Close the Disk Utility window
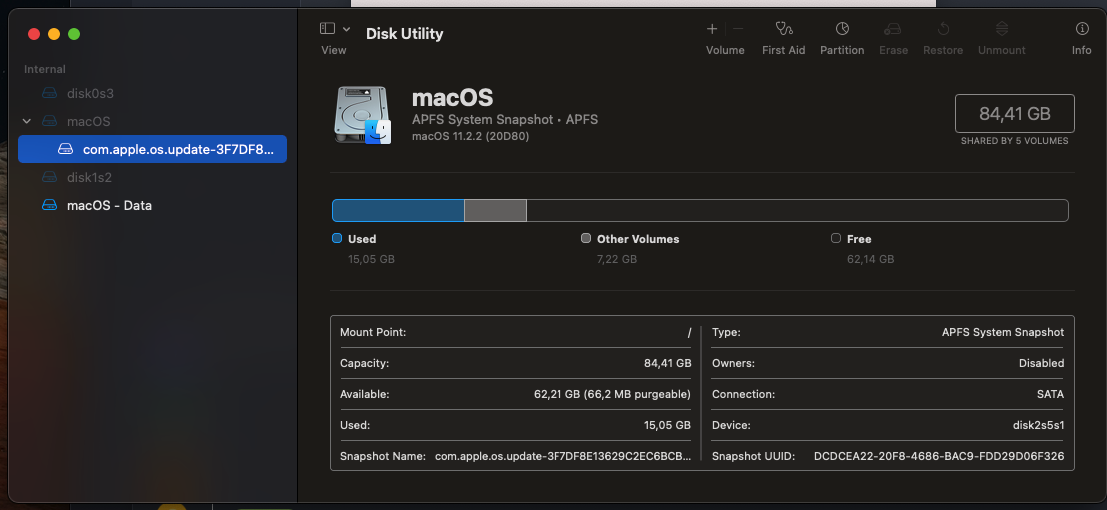 coord(34,34)
